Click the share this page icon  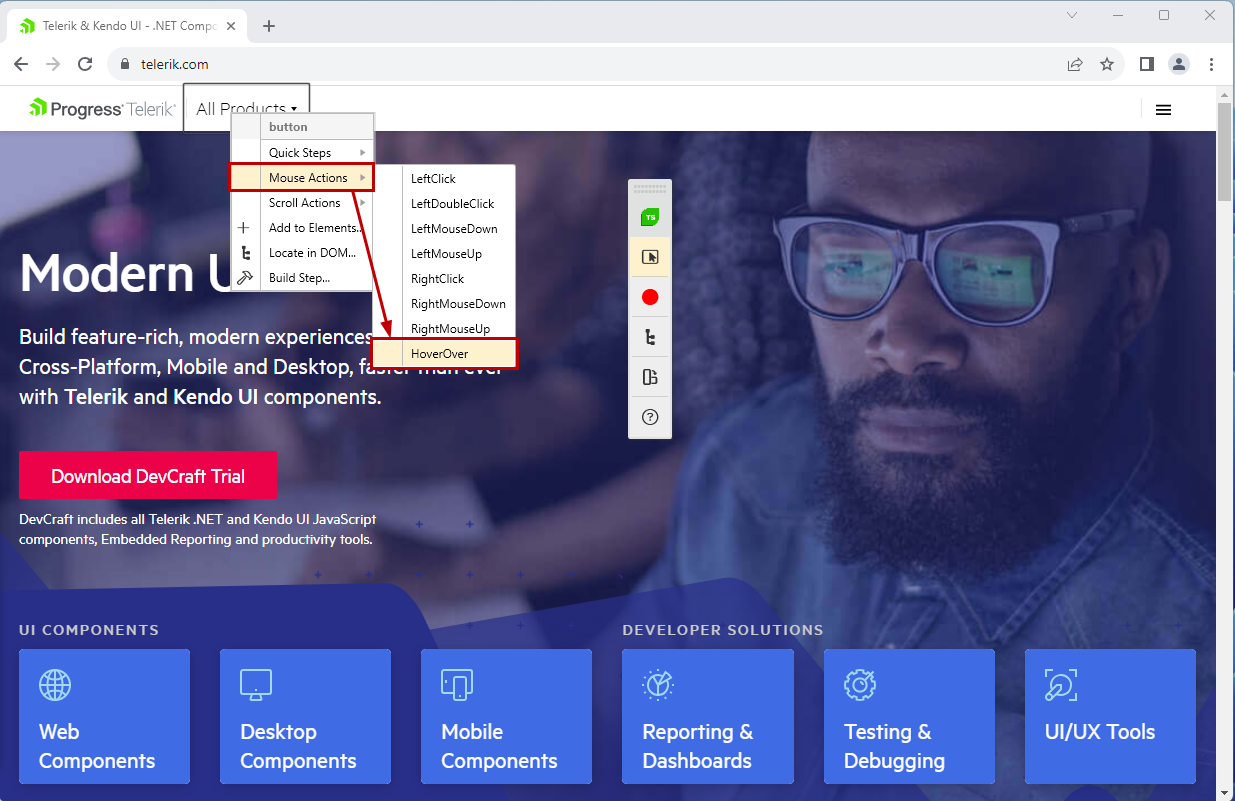1075,64
